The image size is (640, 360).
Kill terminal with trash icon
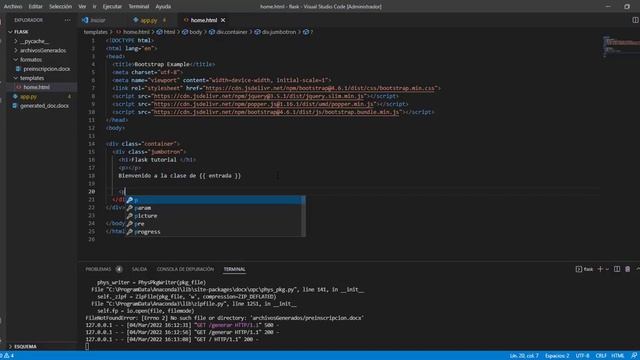628,269
